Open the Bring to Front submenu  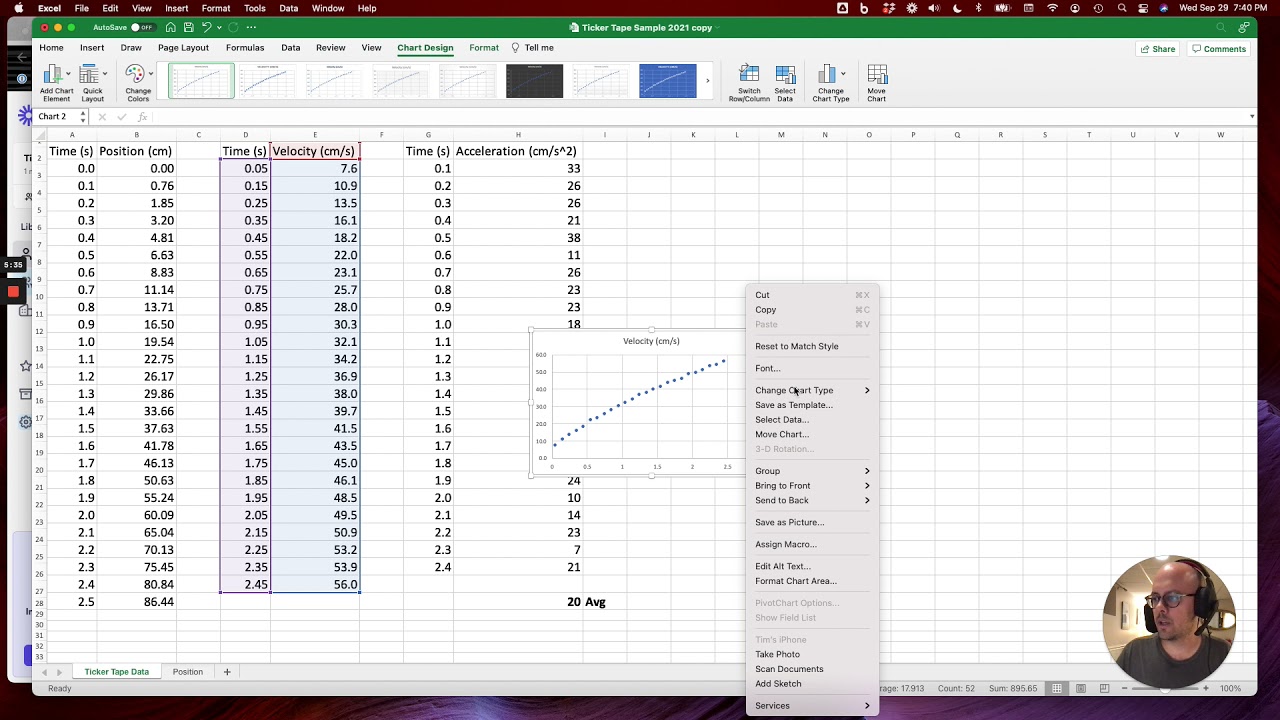pos(812,486)
